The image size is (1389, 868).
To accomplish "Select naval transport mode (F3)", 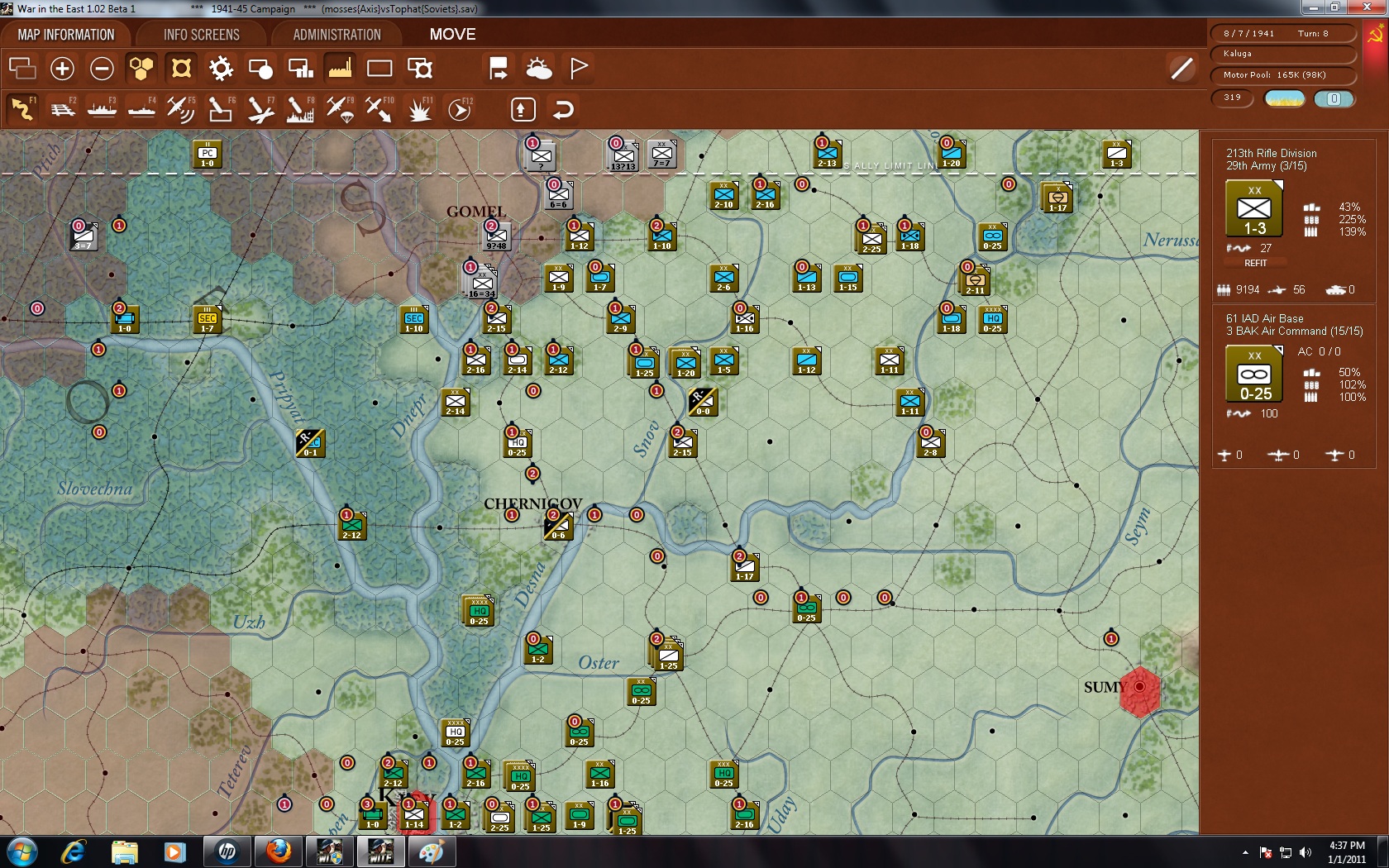I will [x=102, y=108].
